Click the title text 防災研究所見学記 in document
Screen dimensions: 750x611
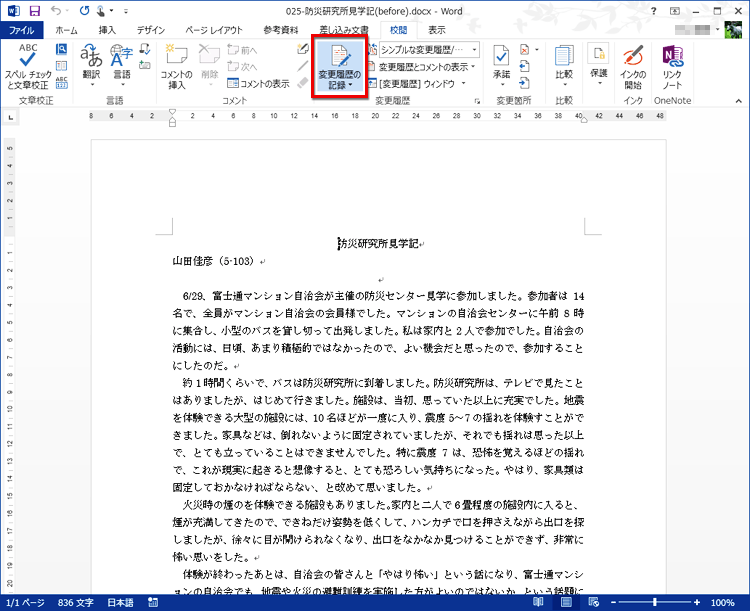point(379,244)
